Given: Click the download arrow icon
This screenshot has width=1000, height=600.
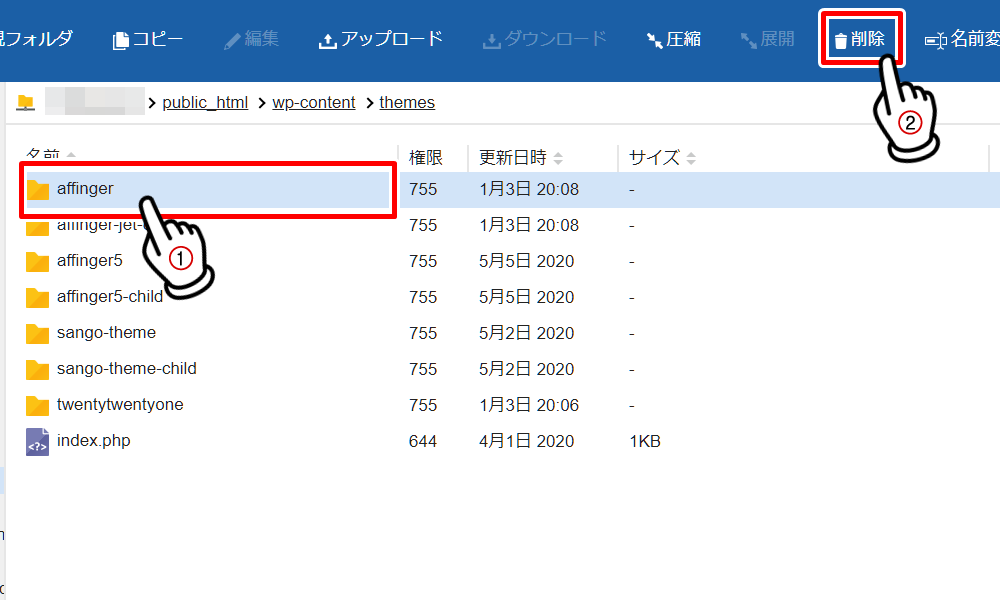Looking at the screenshot, I should pyautogui.click(x=492, y=41).
